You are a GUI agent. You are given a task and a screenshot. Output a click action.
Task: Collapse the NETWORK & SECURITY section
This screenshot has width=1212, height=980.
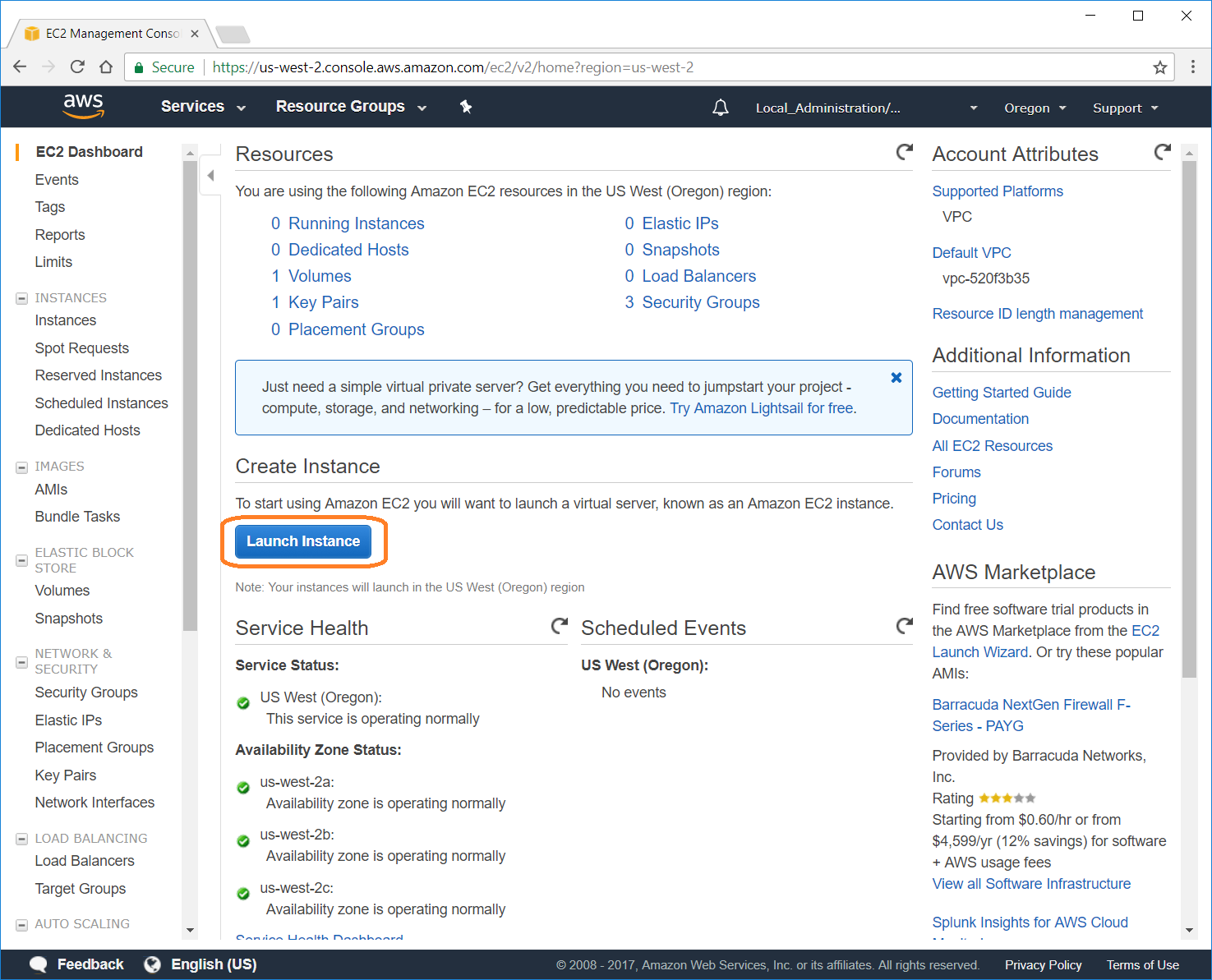tap(22, 662)
